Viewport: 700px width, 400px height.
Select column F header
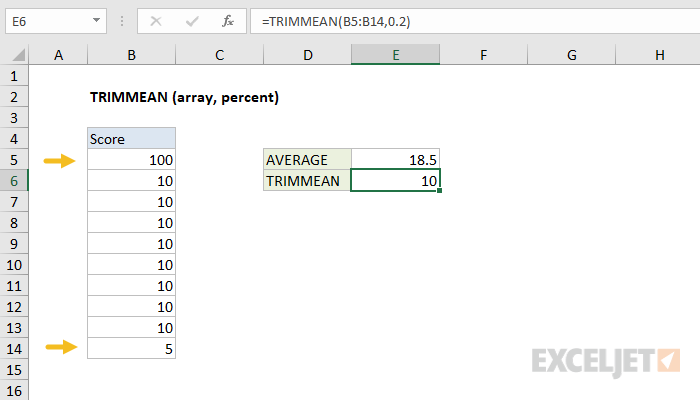(x=483, y=55)
